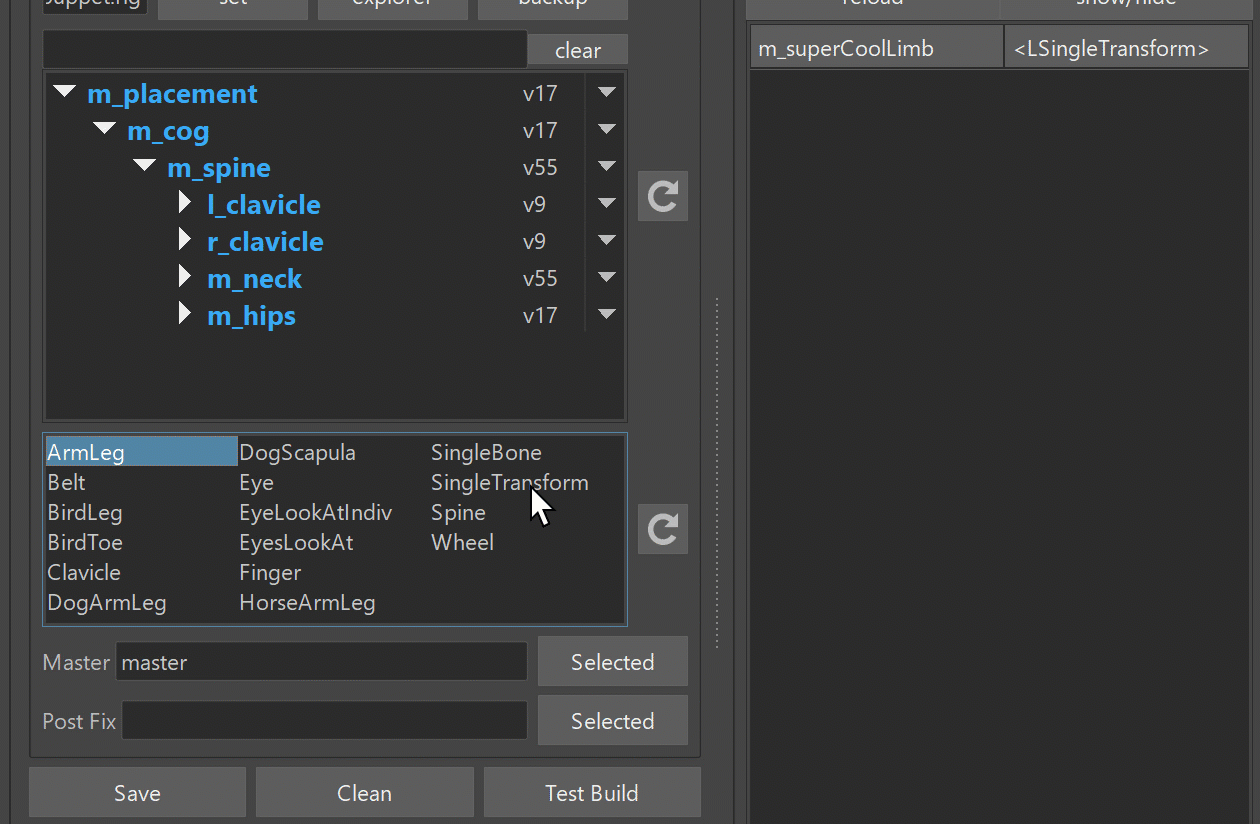Open version dropdown for m_spine
Screen dimensions: 1260x824
(606, 166)
